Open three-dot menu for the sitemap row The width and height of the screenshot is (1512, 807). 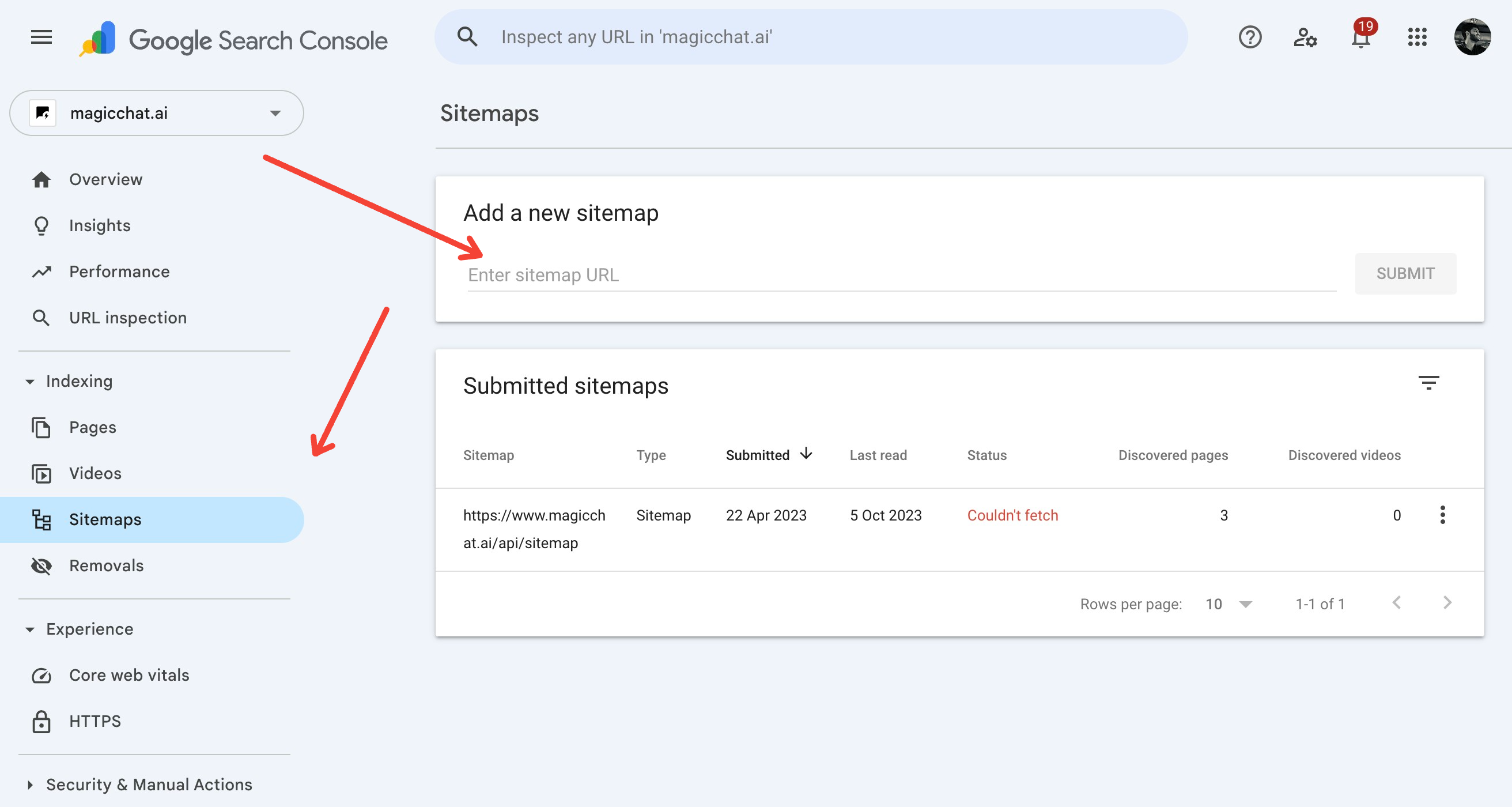(1442, 515)
